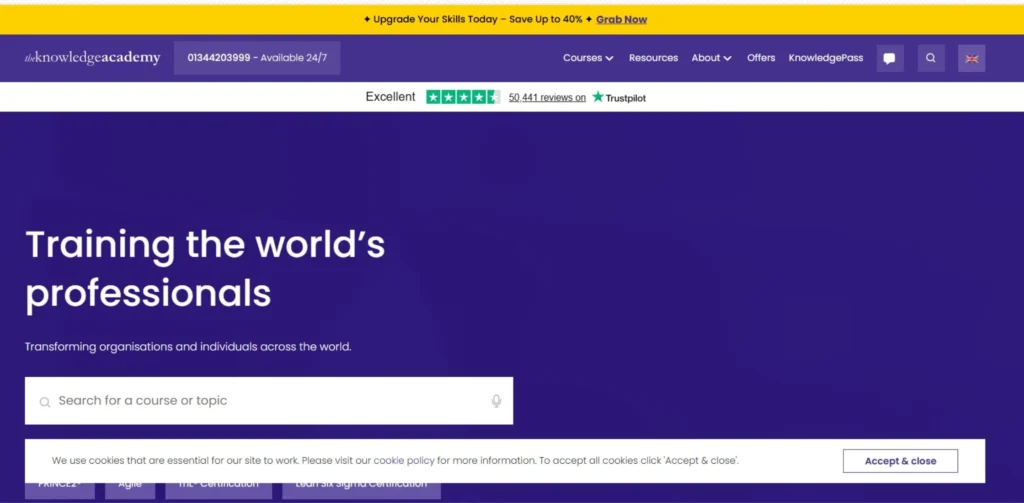Click the phone number 01344203999 button
The image size is (1024, 503).
pos(257,58)
